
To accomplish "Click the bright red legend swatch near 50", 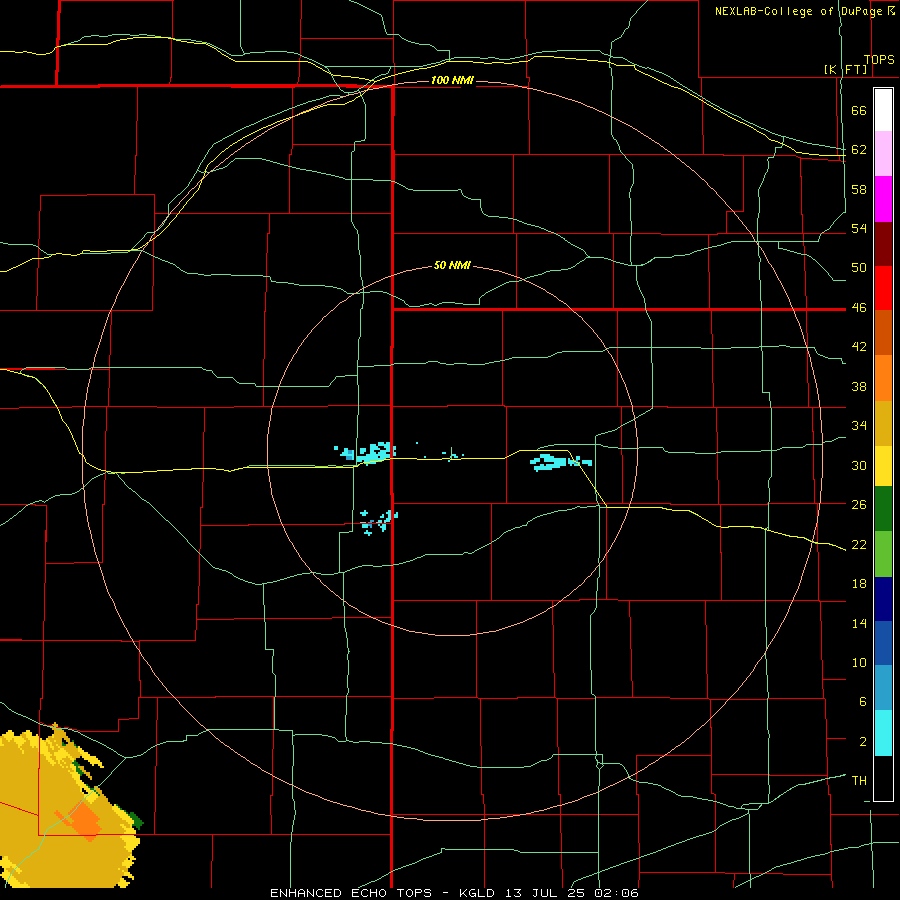I will pyautogui.click(x=883, y=288).
